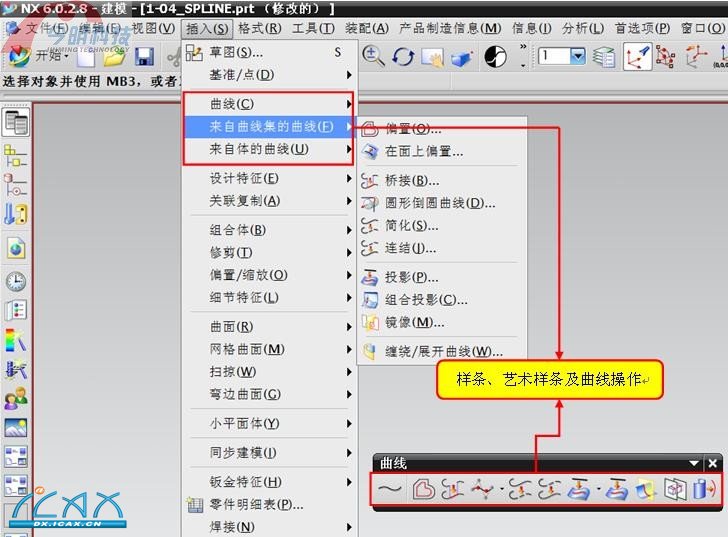This screenshot has width=728, height=537.
Task: Choose the Simplify Curve toolbar icon
Action: tap(520, 489)
